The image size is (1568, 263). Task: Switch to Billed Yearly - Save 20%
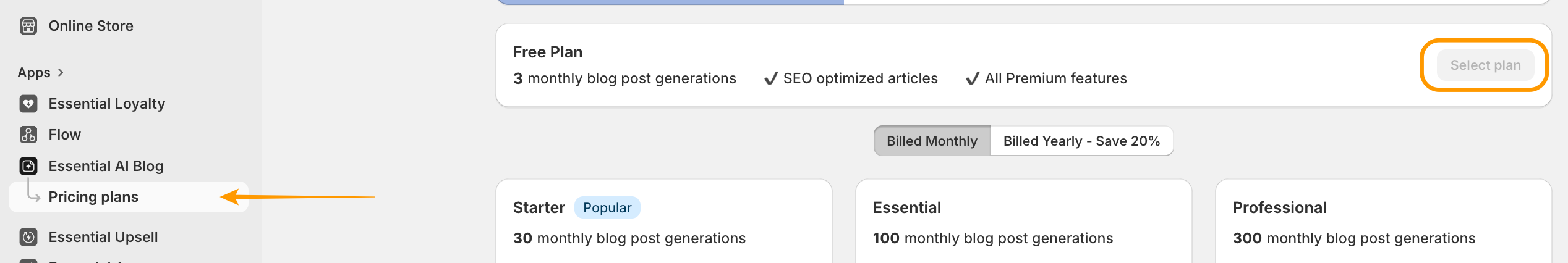pyautogui.click(x=1081, y=141)
